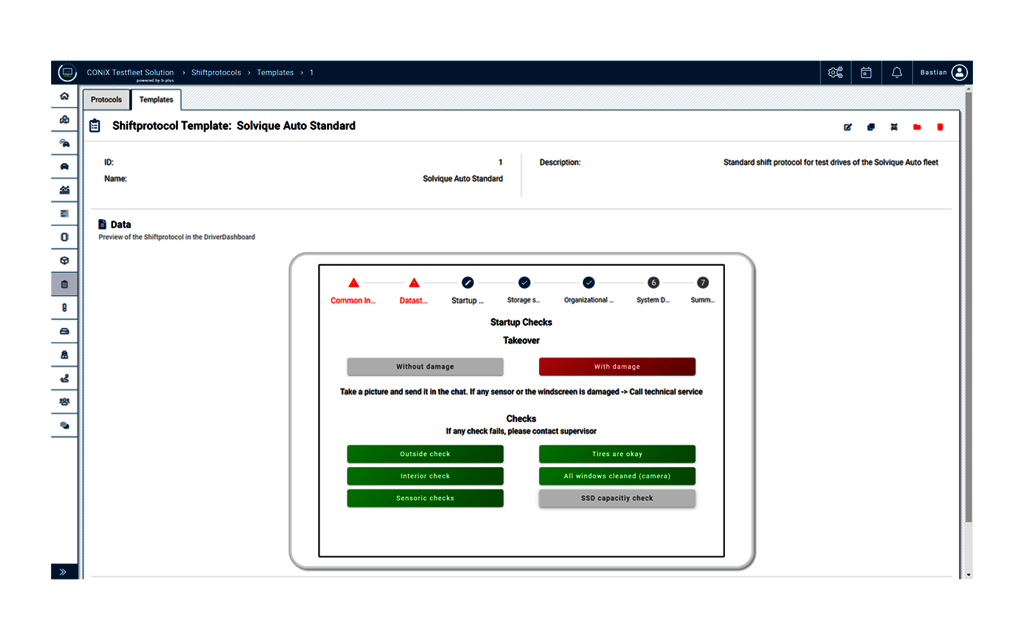Viewport: 1024px width, 640px height.
Task: Click the red folder icon
Action: click(917, 127)
